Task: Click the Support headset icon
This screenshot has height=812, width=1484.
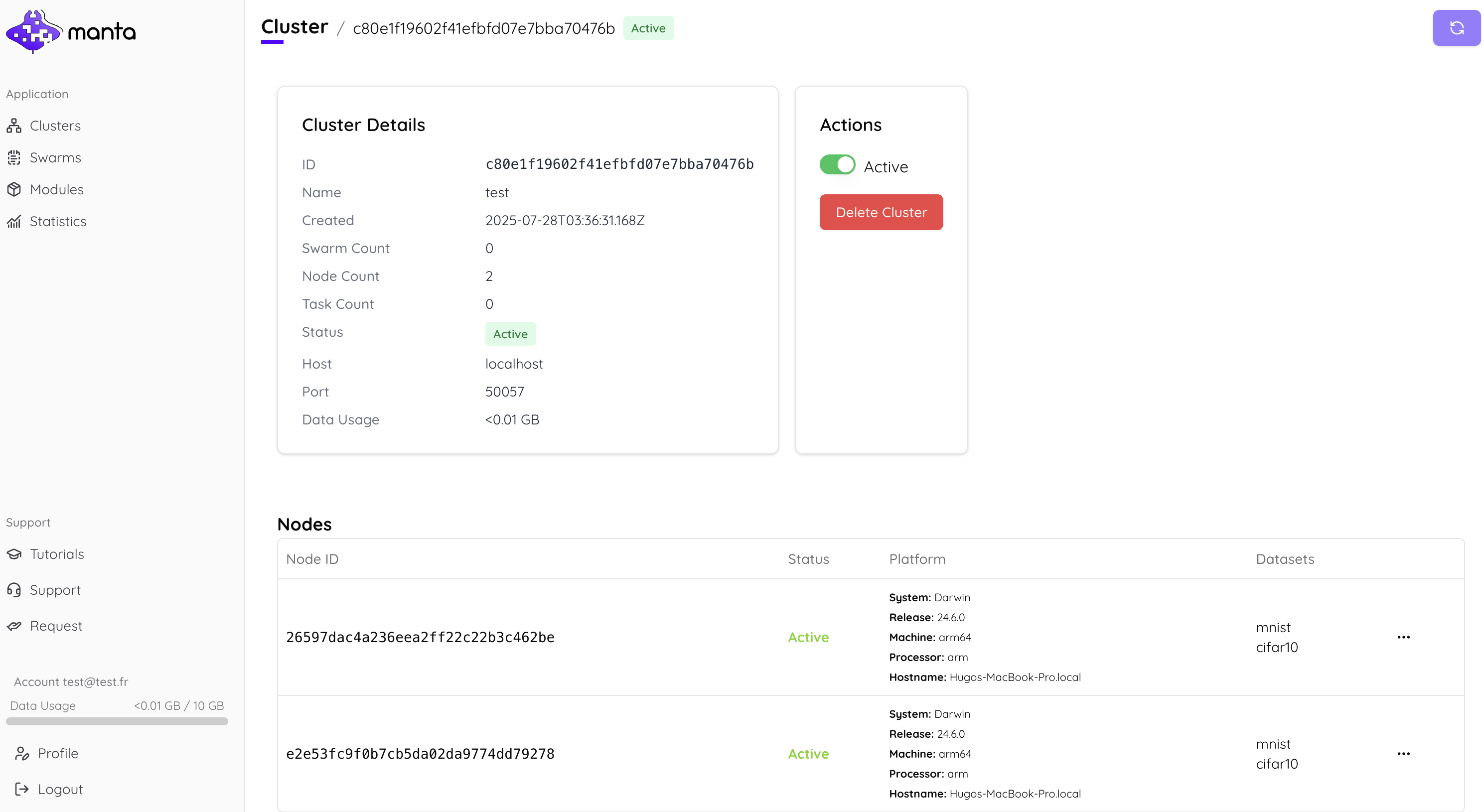Action: point(14,590)
